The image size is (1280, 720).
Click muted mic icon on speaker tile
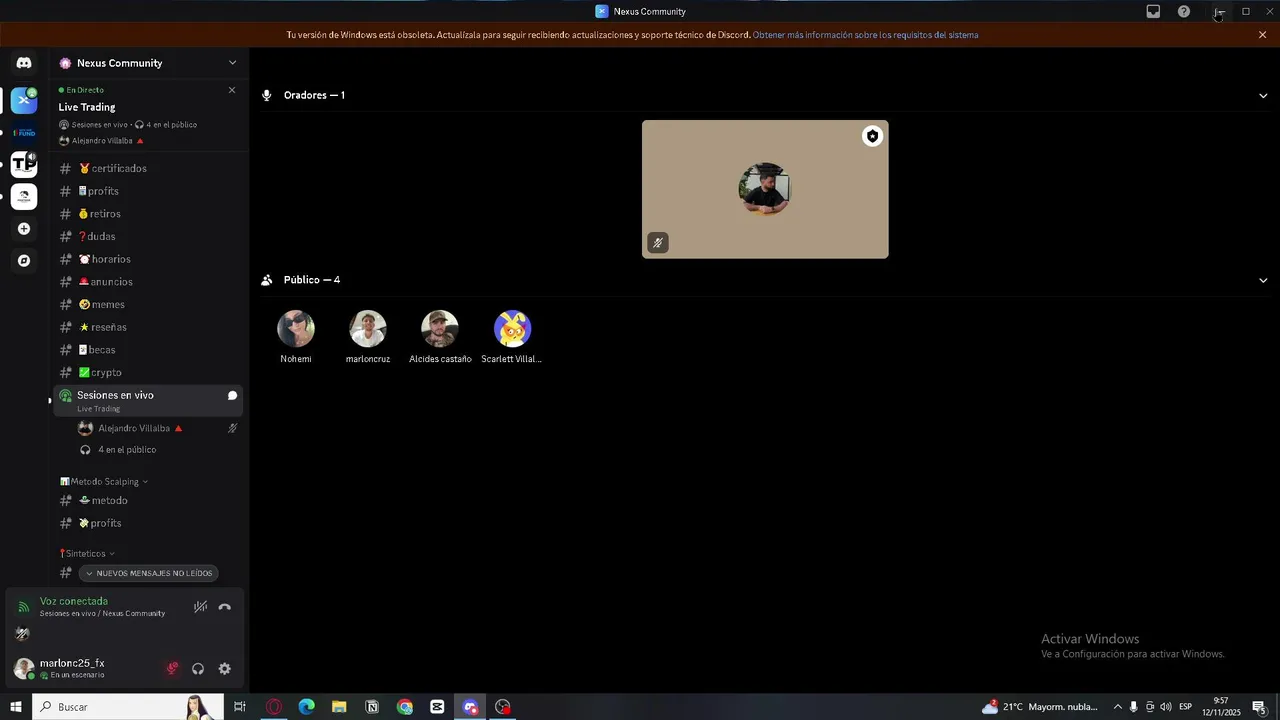pyautogui.click(x=657, y=243)
